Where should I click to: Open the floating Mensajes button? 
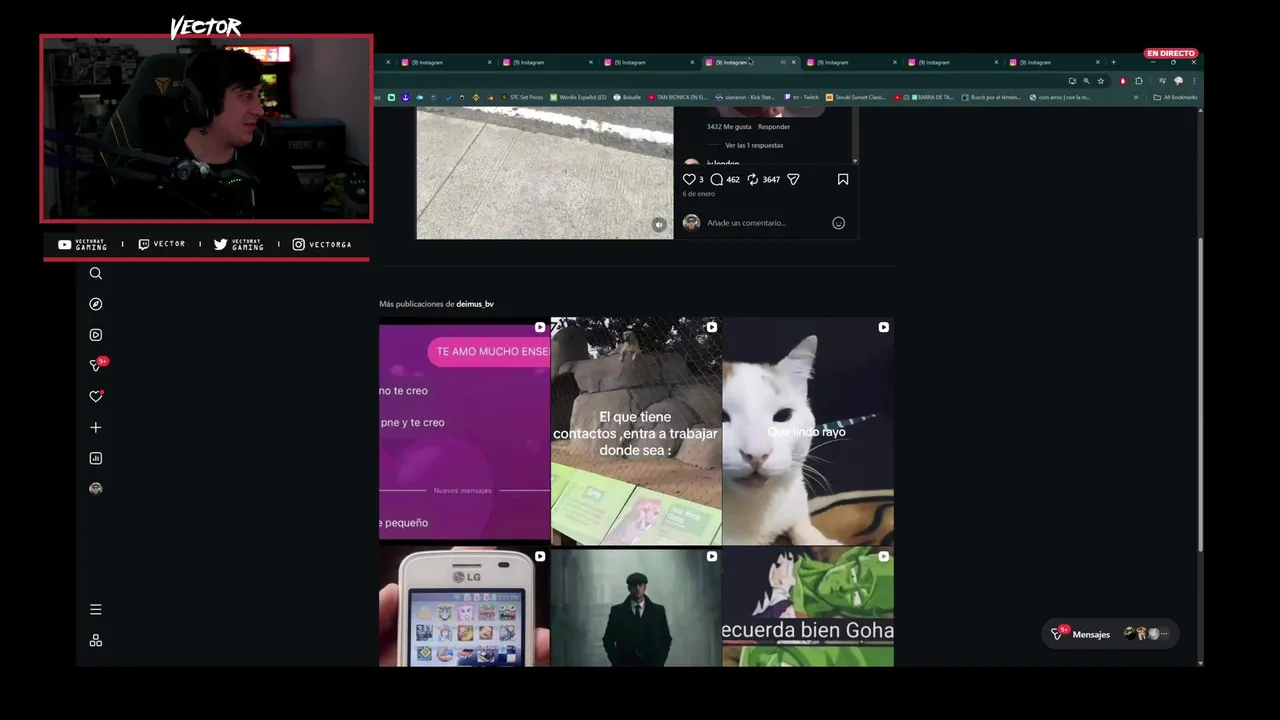(1109, 634)
